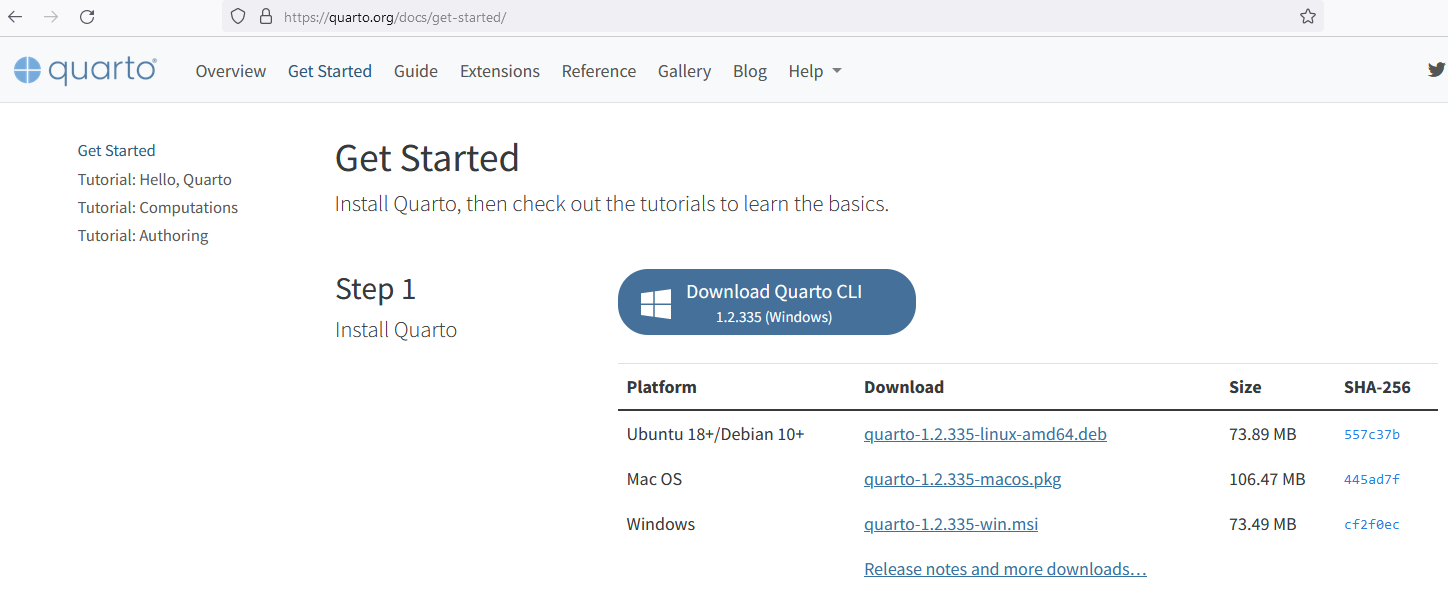Expand the Help dropdown menu
The height and width of the screenshot is (594, 1448).
pyautogui.click(x=815, y=71)
